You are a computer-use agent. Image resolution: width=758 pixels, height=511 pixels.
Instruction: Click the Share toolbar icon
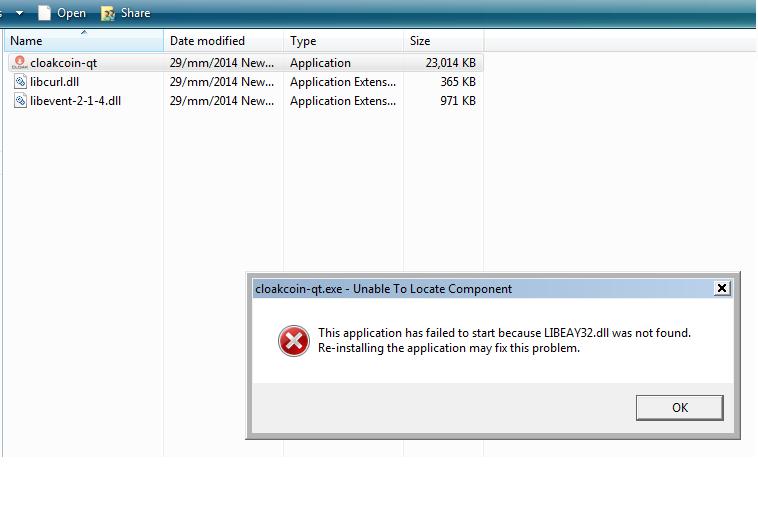click(x=107, y=14)
